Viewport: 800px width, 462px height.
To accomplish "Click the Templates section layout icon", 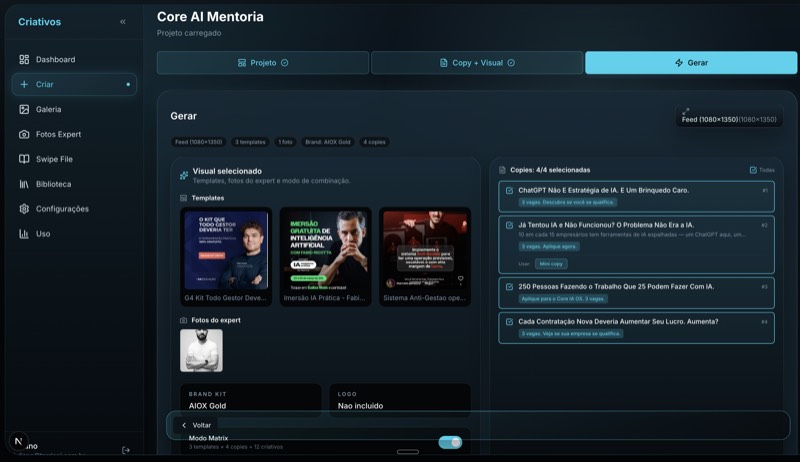I will [184, 198].
